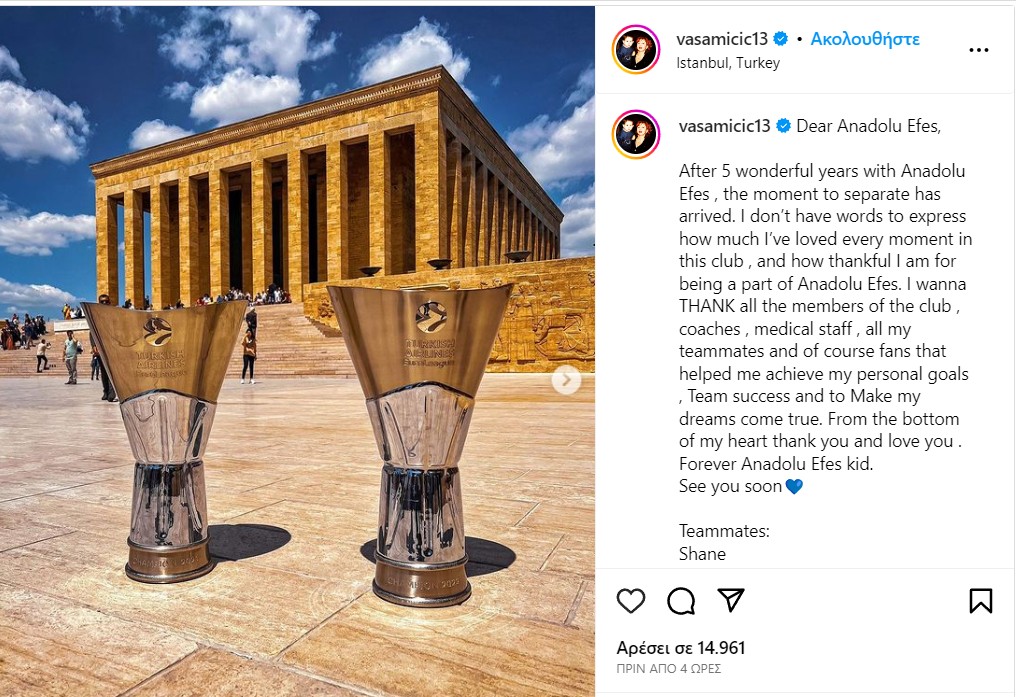
Task: Open vasamicic13 profile from header username
Action: 722,39
